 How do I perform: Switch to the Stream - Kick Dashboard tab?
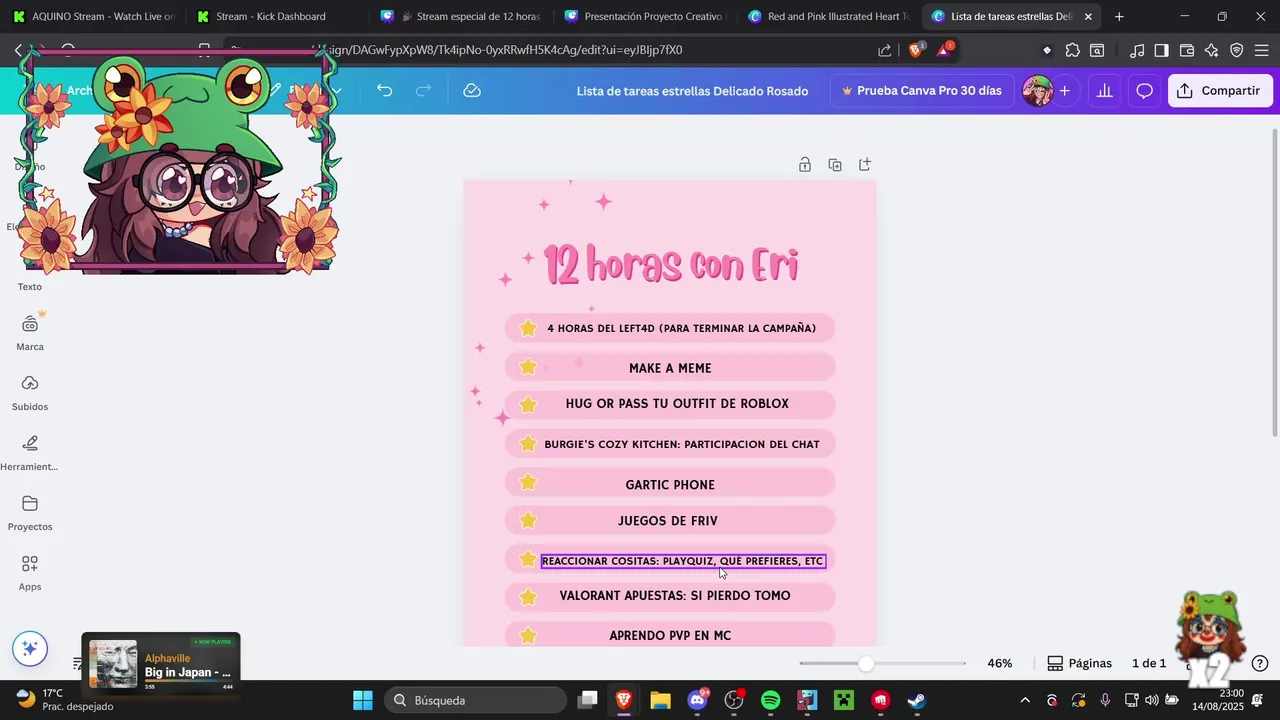272,16
